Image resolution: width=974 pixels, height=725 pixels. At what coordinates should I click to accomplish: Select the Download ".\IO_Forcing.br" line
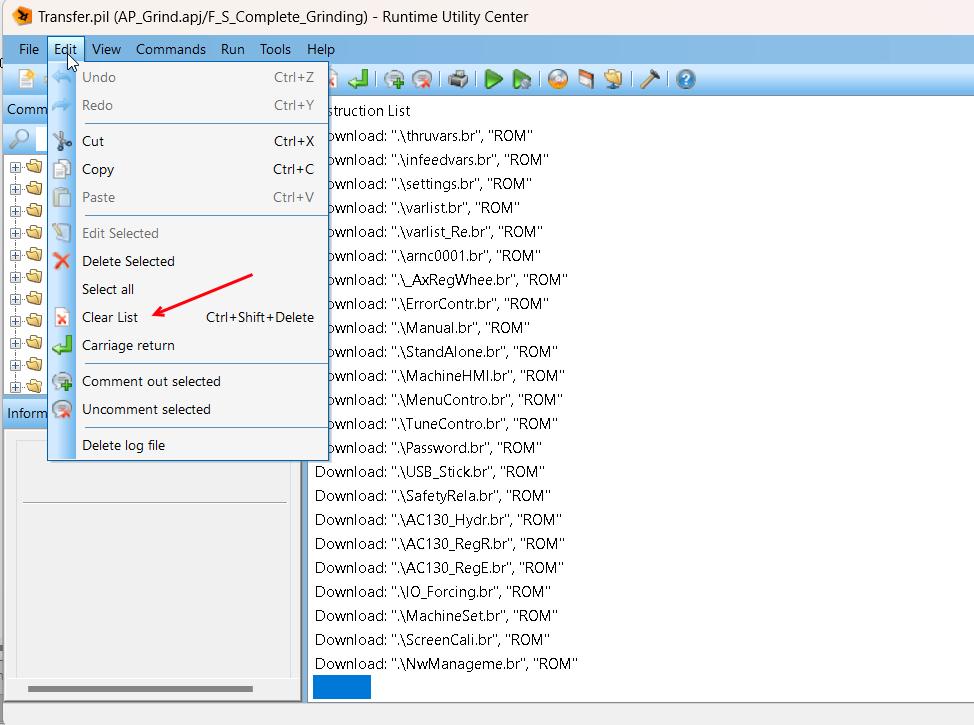click(432, 591)
